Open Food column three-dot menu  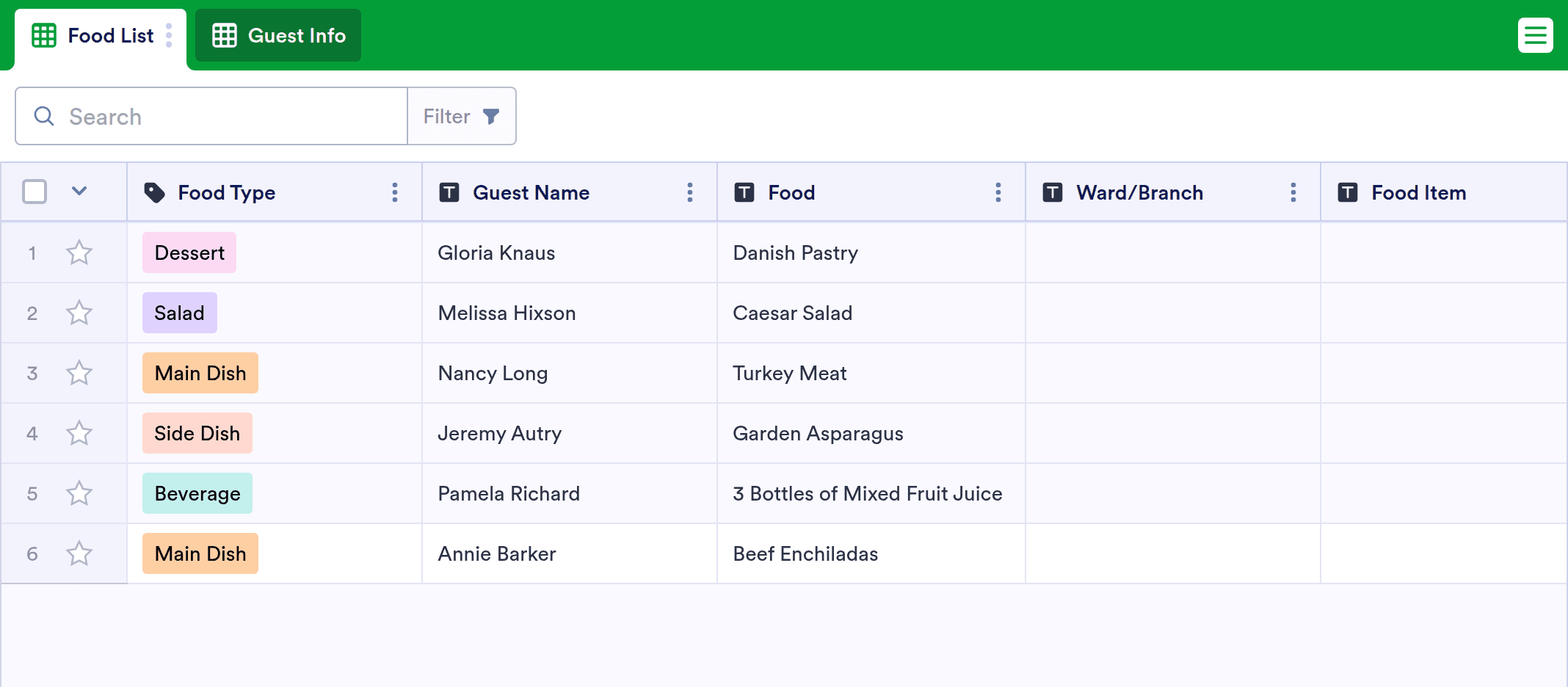click(998, 192)
